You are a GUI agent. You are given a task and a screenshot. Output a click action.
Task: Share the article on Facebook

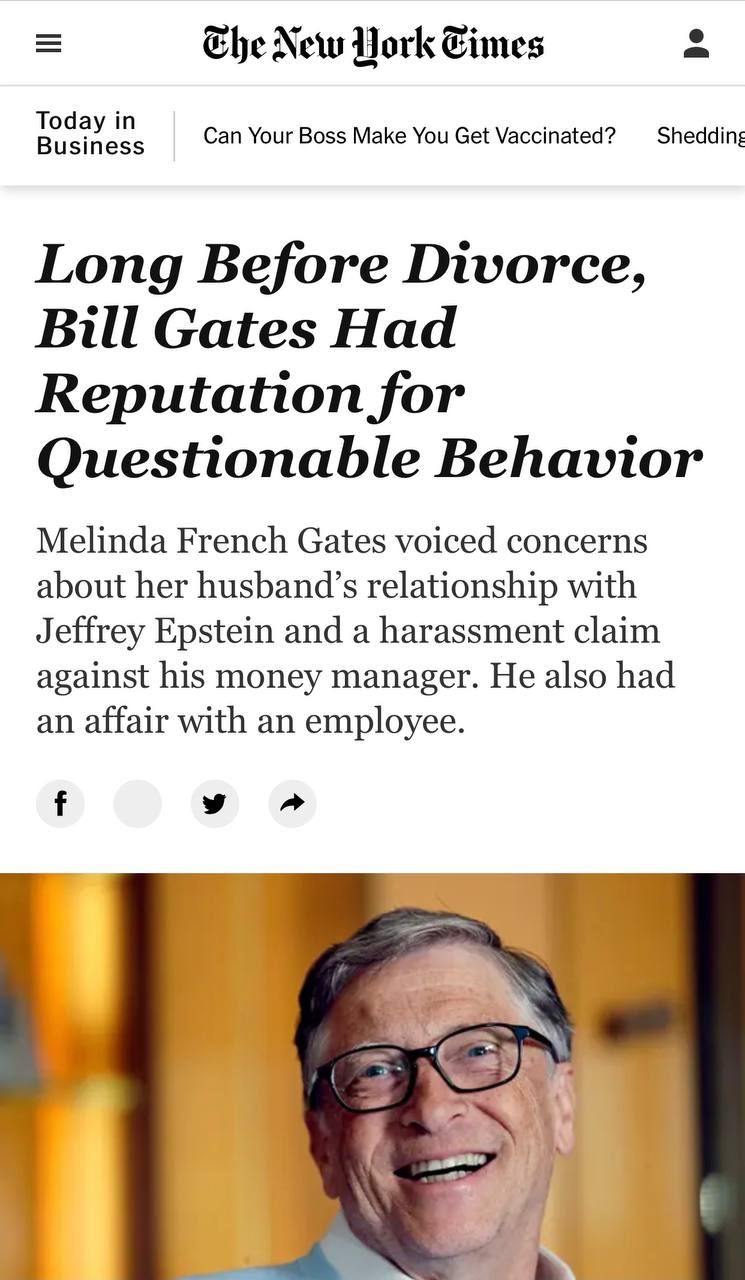pyautogui.click(x=60, y=803)
